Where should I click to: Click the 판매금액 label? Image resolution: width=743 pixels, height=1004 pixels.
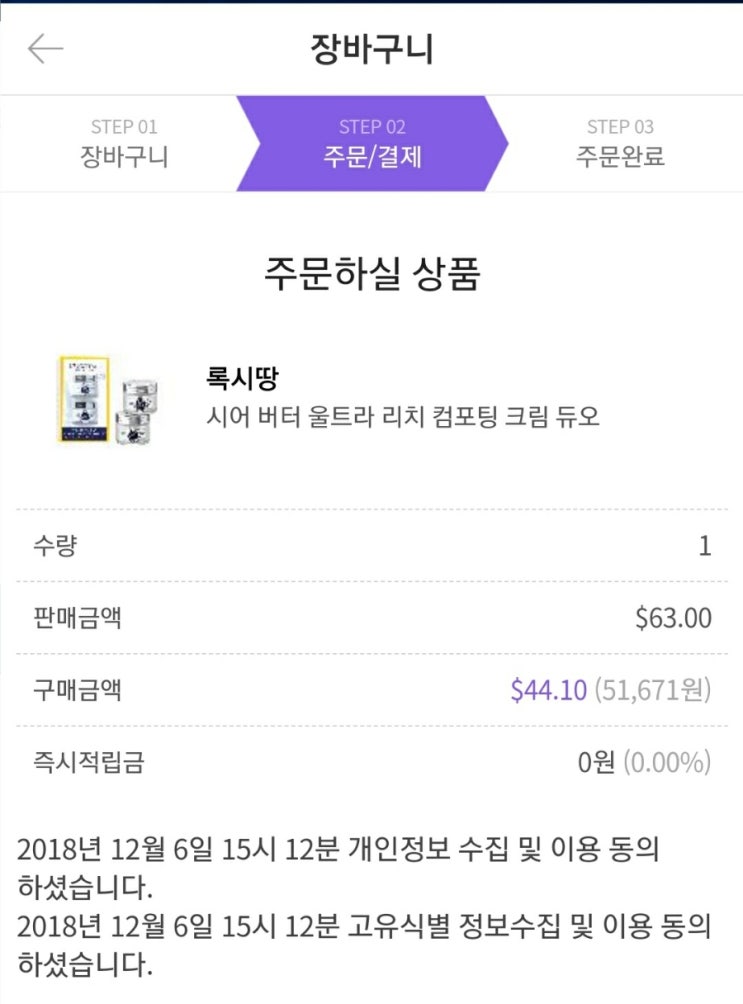77,618
